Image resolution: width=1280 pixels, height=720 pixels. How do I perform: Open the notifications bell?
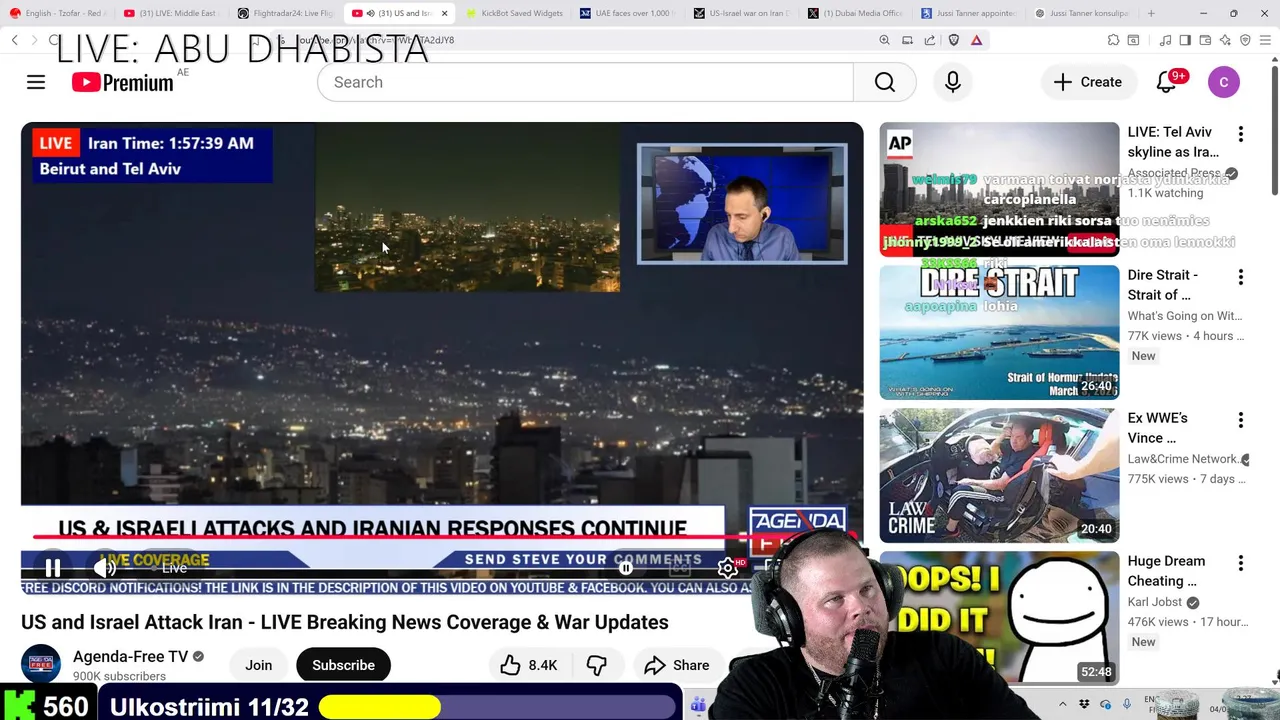pos(1166,82)
